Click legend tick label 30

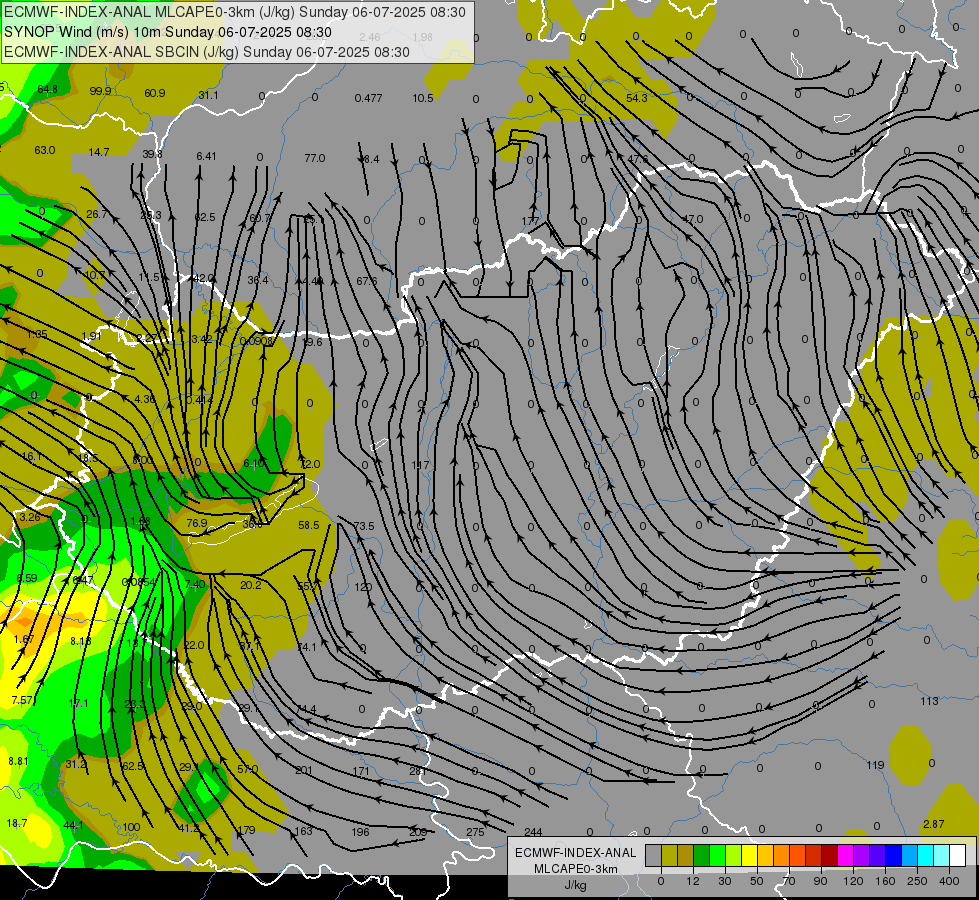coord(724,881)
